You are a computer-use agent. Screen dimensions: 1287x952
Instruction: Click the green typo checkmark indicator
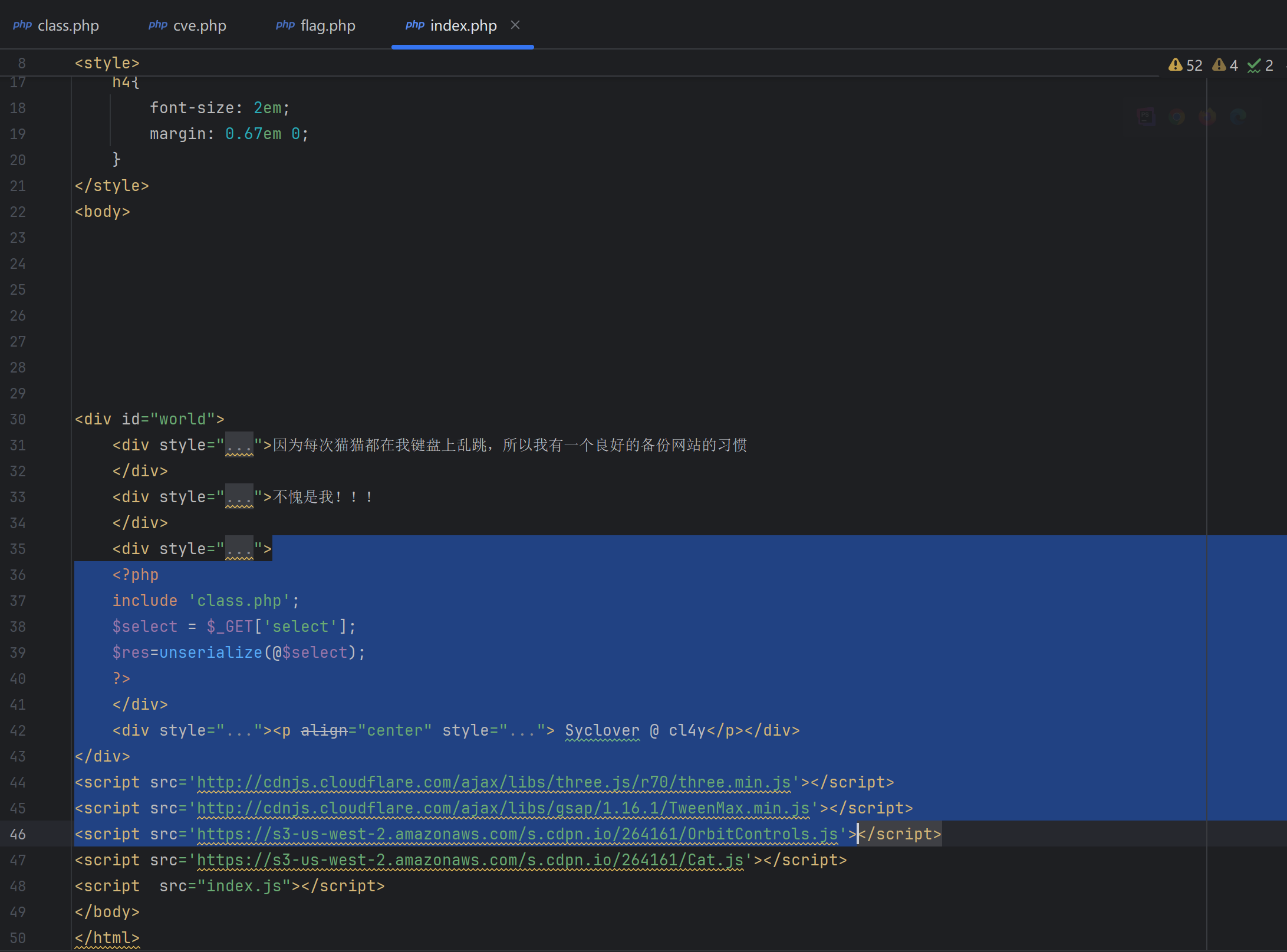(1254, 65)
